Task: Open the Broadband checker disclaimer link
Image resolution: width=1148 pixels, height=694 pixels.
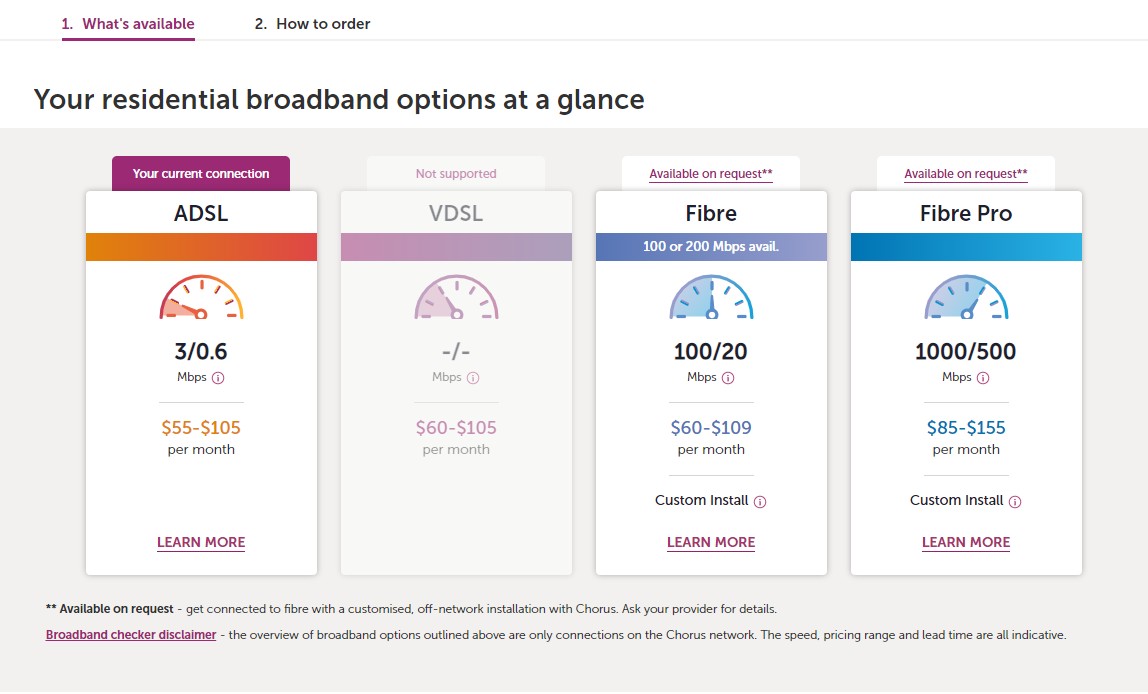Action: (131, 635)
